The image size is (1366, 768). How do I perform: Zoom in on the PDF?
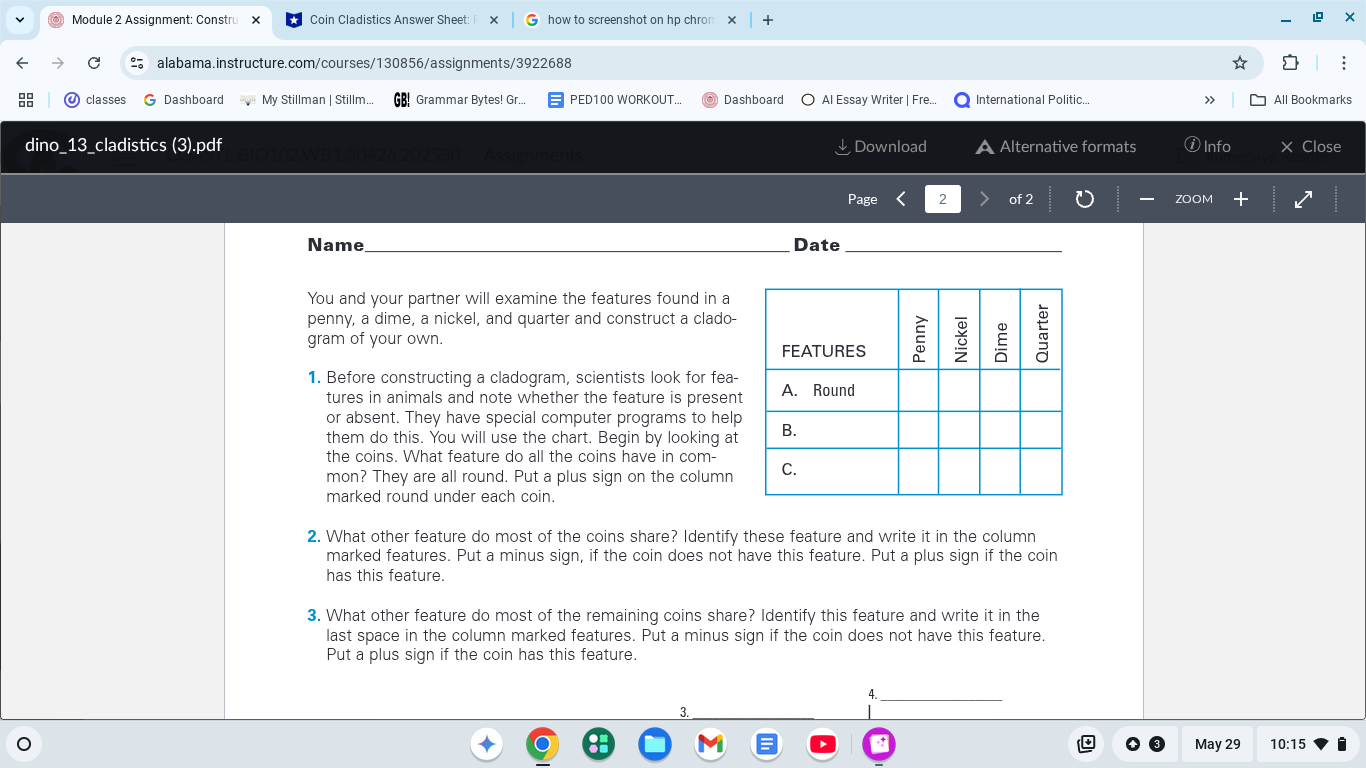[x=1240, y=199]
